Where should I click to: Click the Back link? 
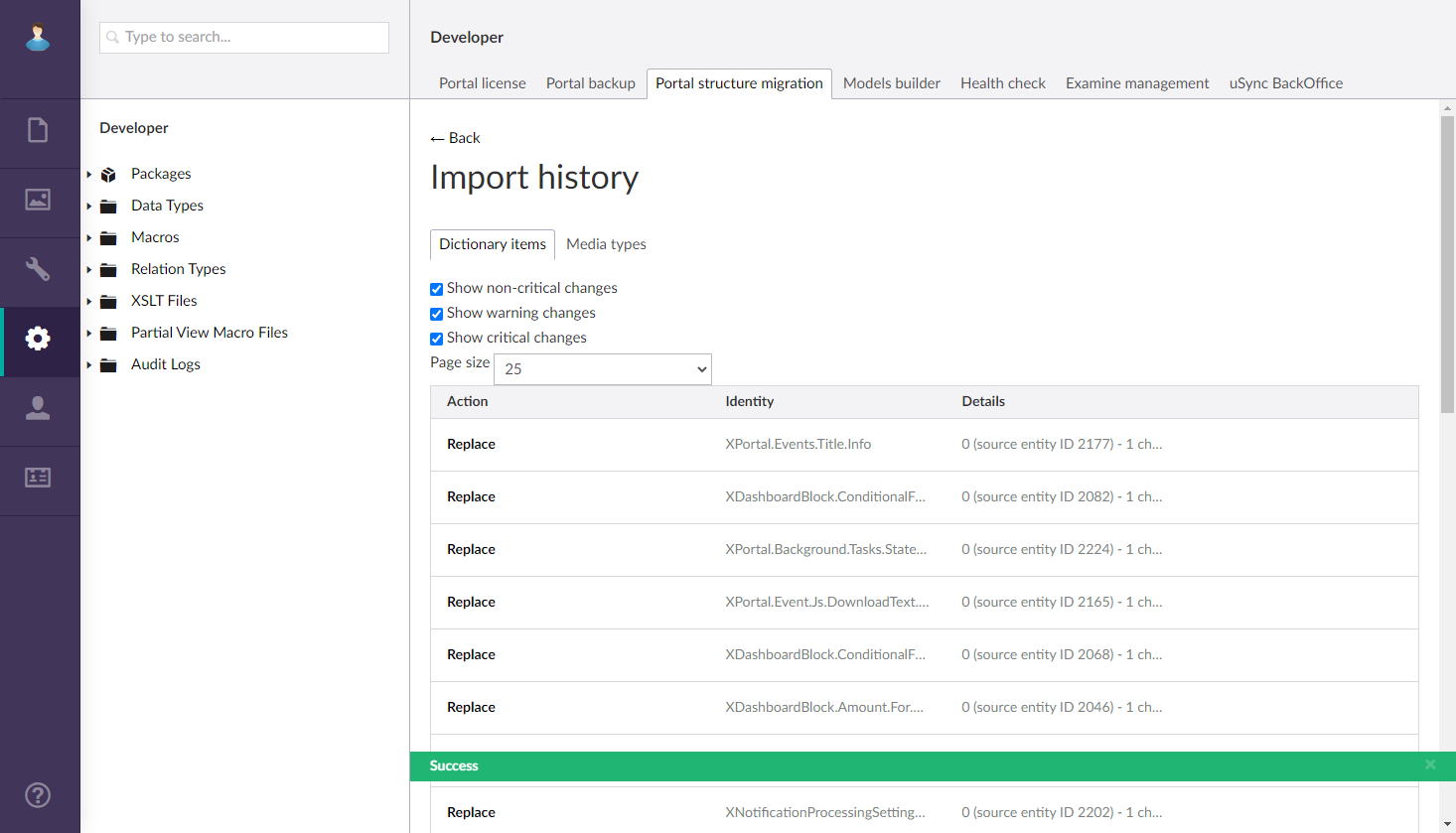click(x=455, y=138)
